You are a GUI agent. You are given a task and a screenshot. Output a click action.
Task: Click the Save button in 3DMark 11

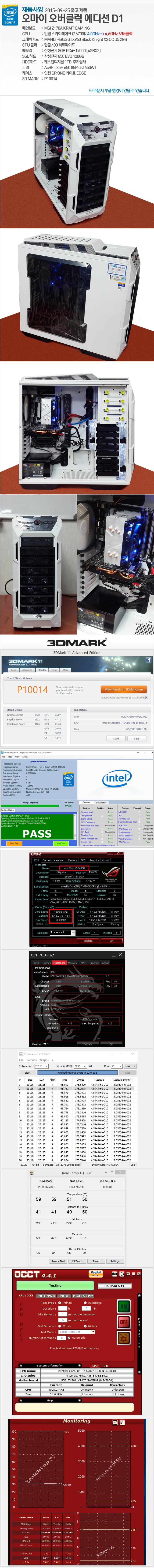coord(136,738)
